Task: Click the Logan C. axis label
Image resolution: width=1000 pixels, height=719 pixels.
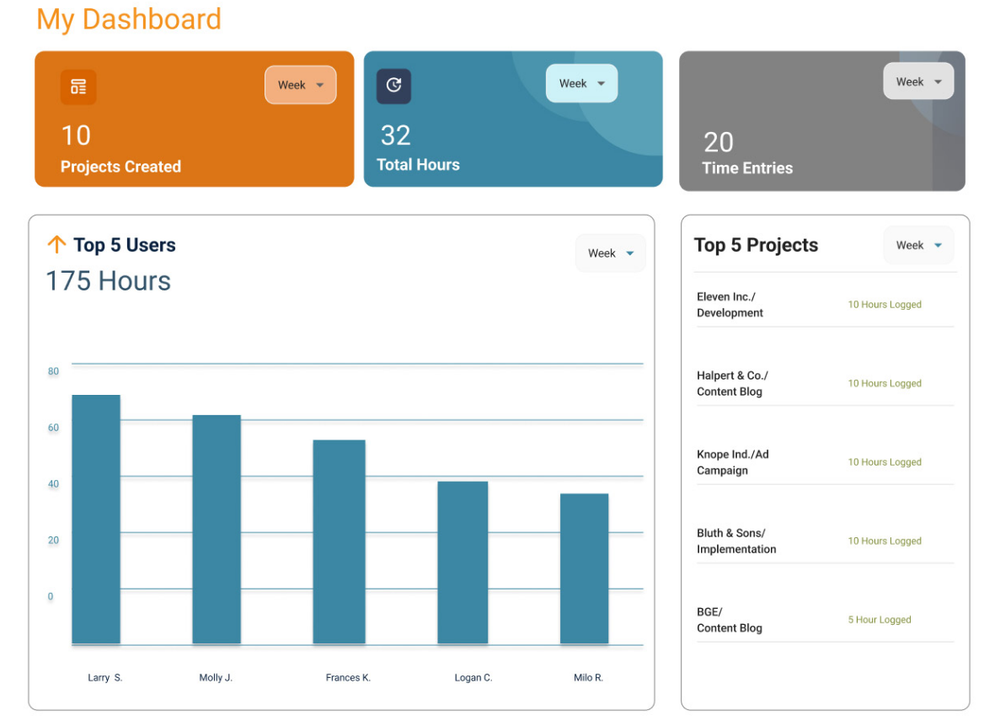Action: (x=473, y=678)
